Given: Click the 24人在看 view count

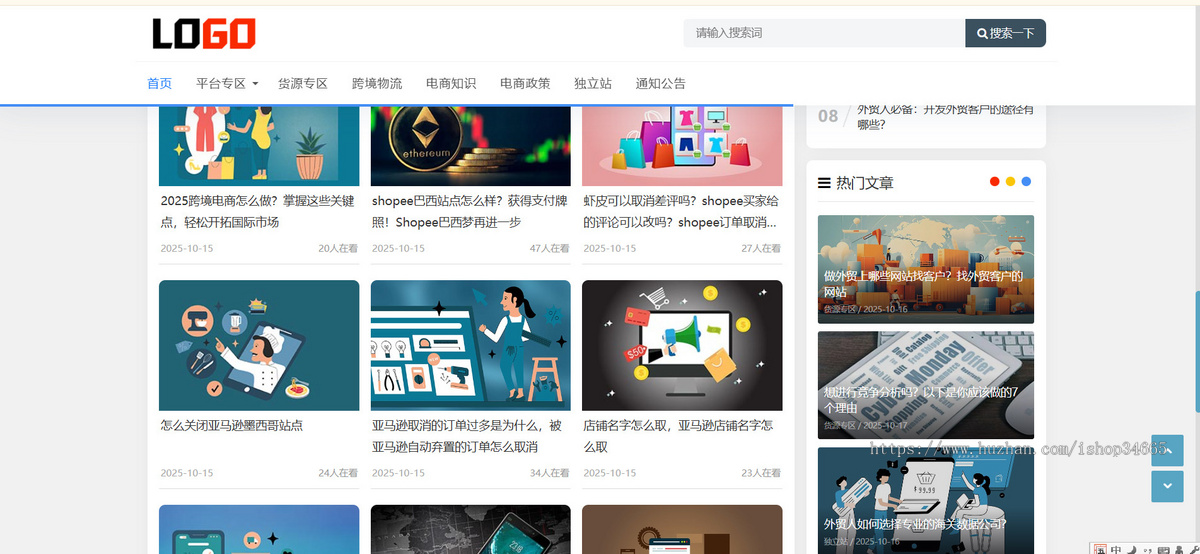Looking at the screenshot, I should click(338, 473).
